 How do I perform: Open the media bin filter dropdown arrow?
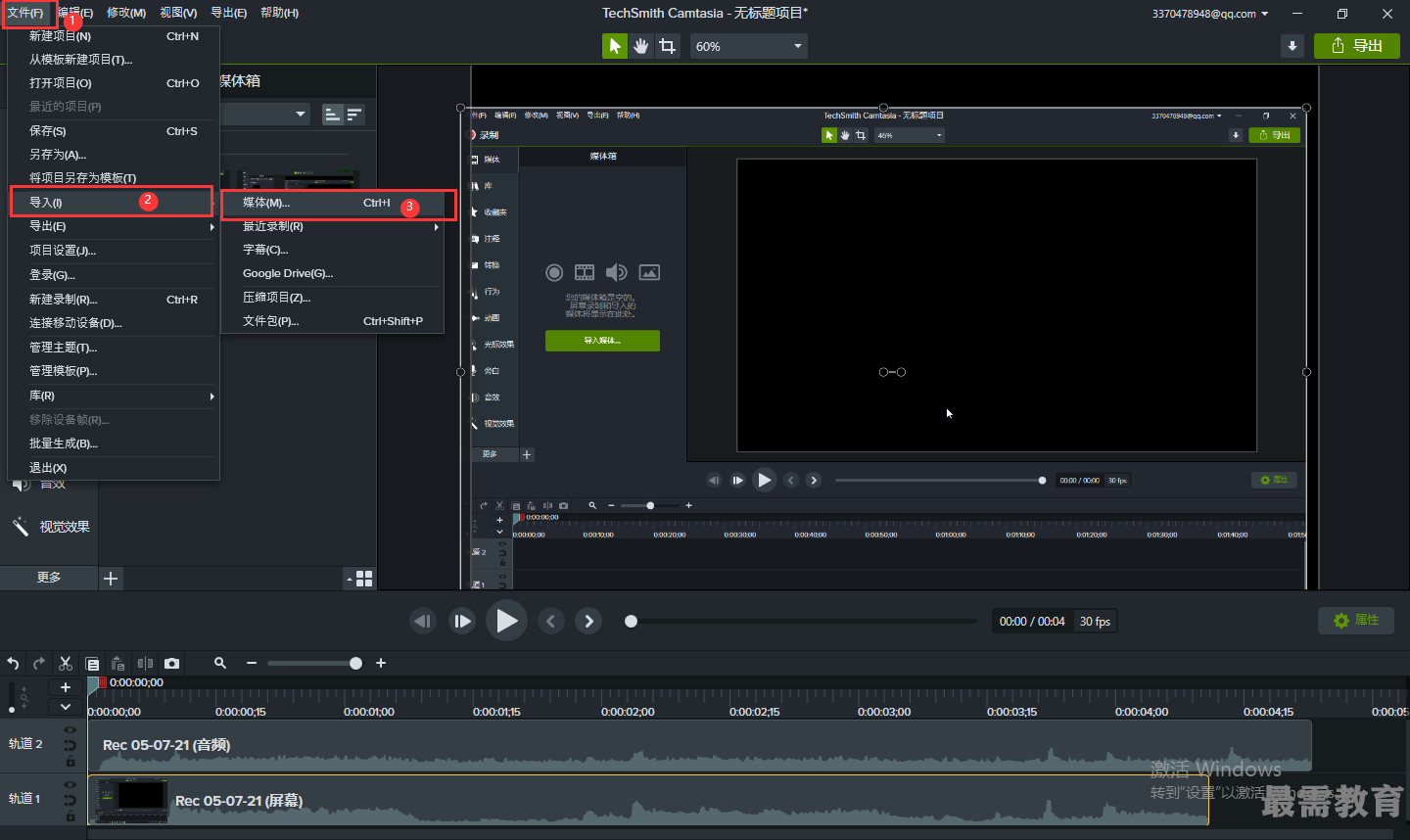pyautogui.click(x=301, y=115)
